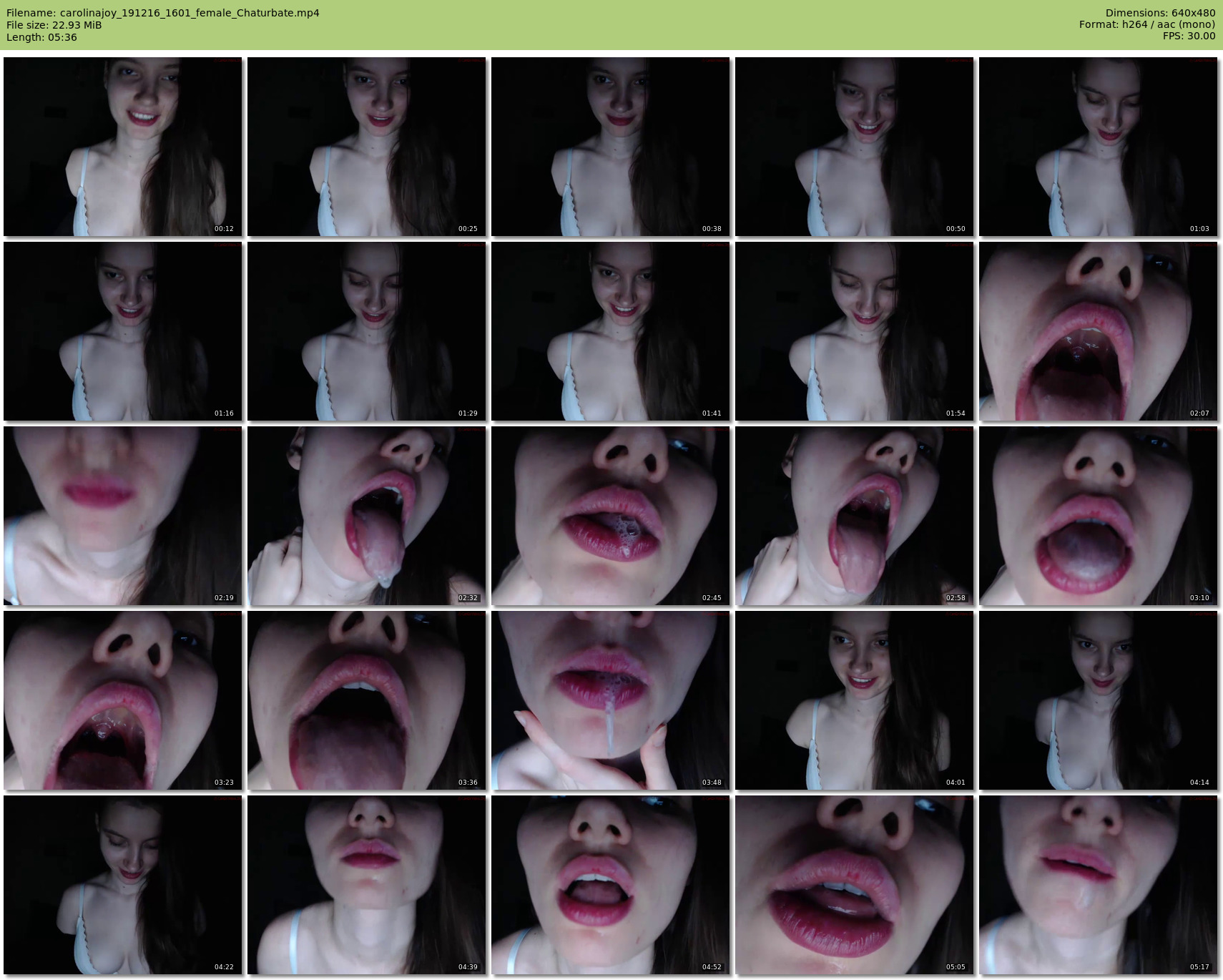Click the Filename text in the header
The image size is (1223, 980).
point(163,13)
